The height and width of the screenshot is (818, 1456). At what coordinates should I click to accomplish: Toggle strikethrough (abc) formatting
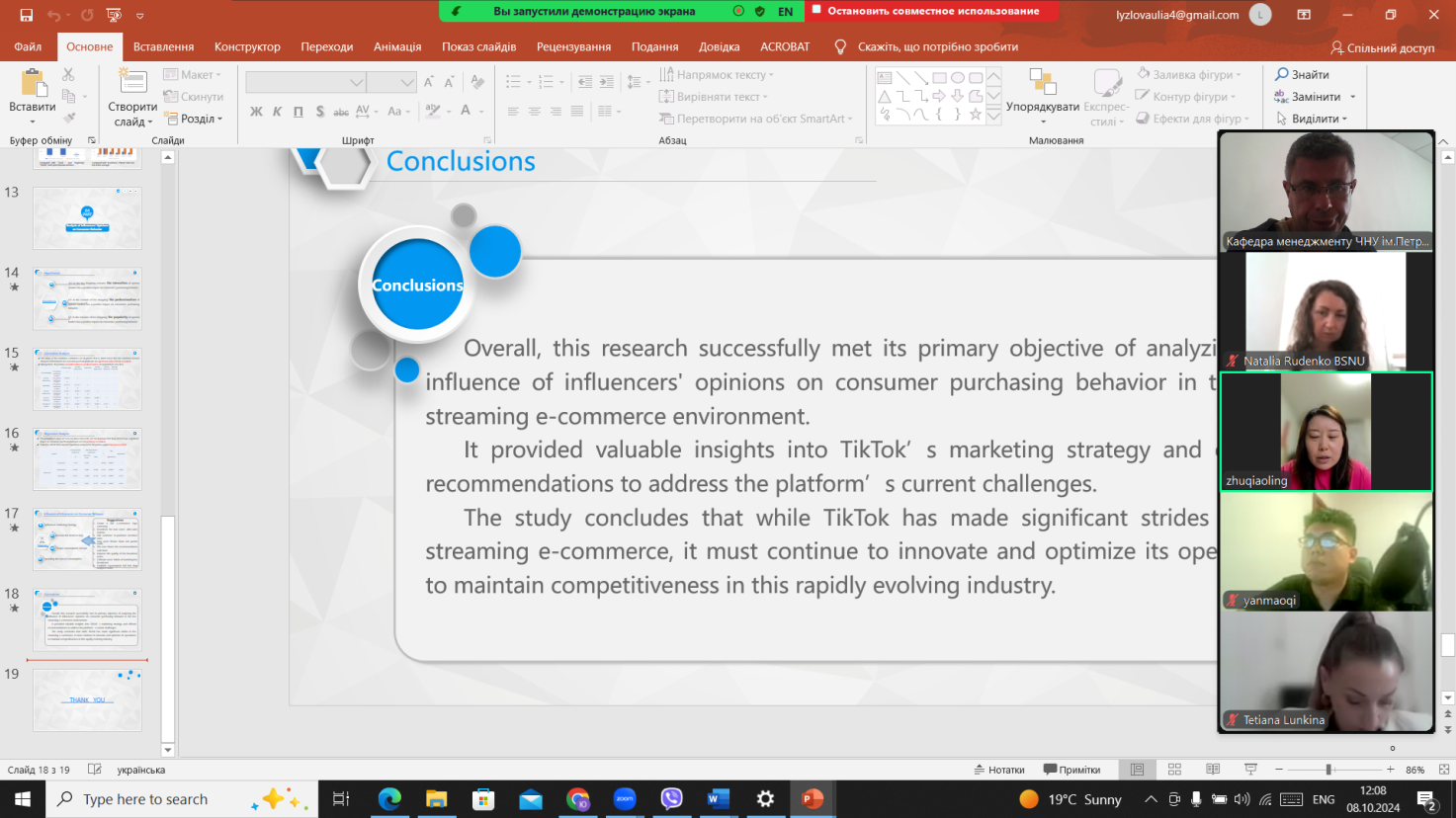pos(340,112)
